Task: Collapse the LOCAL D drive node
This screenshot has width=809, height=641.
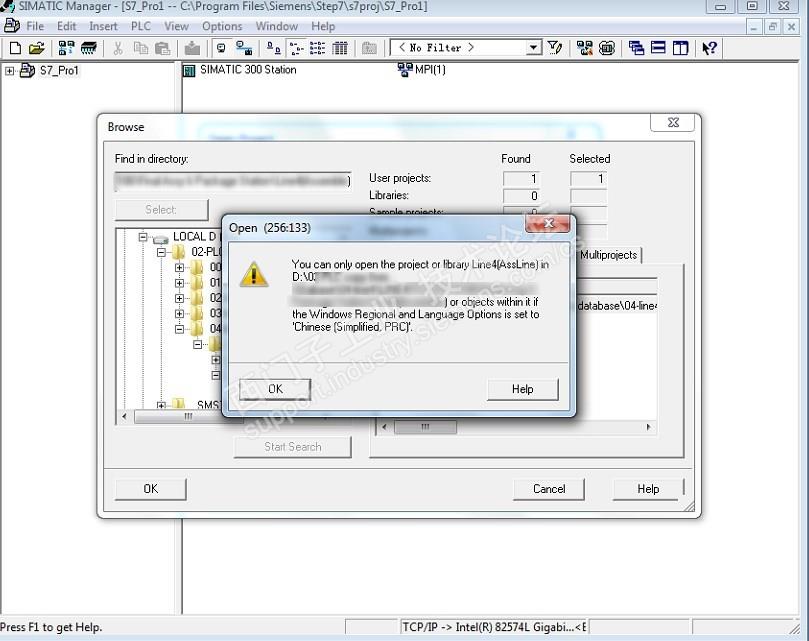Action: click(x=143, y=237)
